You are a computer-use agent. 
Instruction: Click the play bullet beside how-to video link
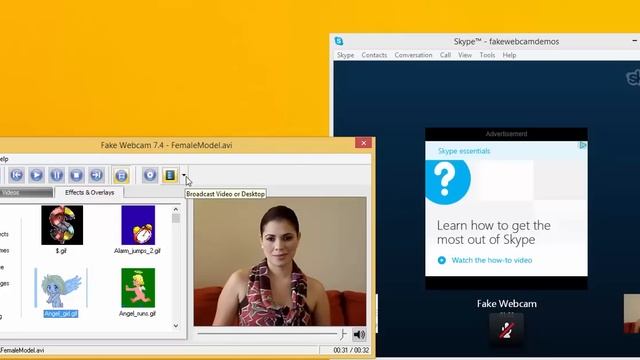pyautogui.click(x=442, y=260)
